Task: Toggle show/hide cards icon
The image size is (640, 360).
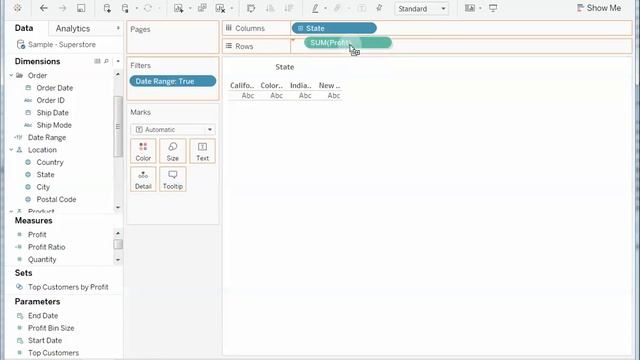Action: click(x=470, y=8)
